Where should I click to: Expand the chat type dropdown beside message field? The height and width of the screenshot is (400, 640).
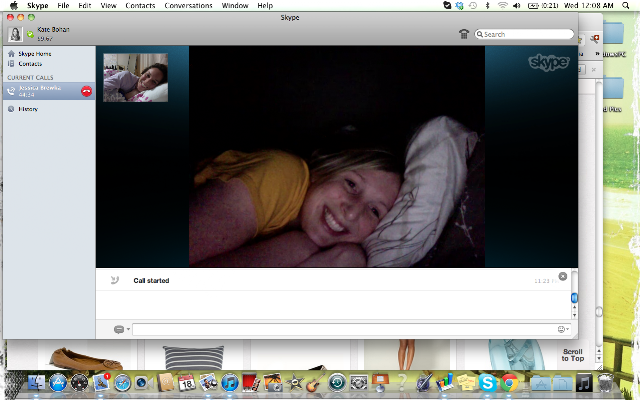pos(122,329)
